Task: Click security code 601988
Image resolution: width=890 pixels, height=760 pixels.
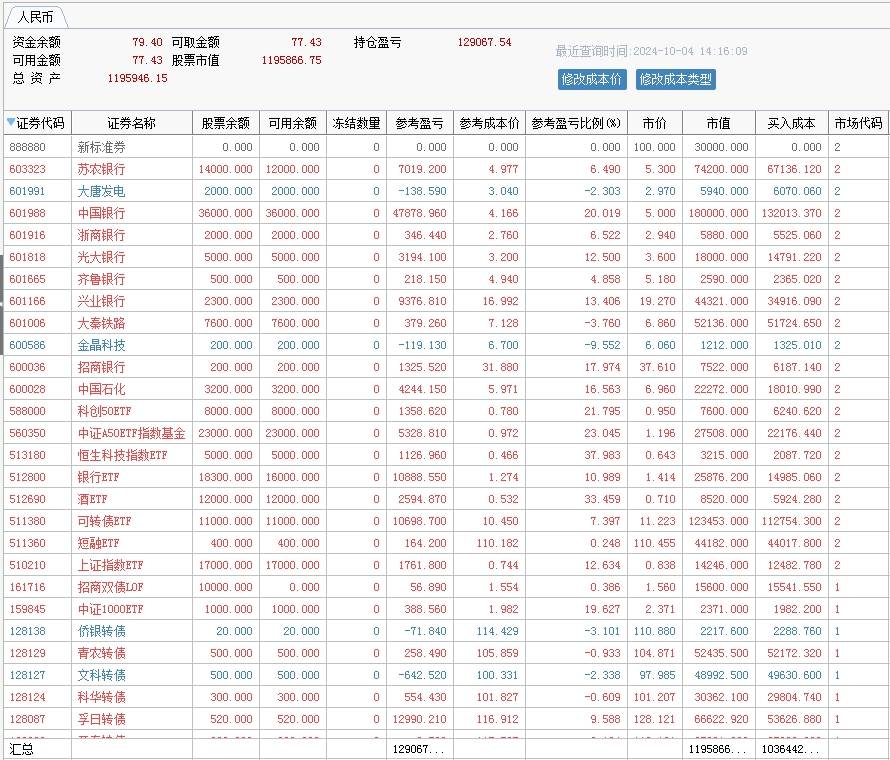Action: point(27,213)
